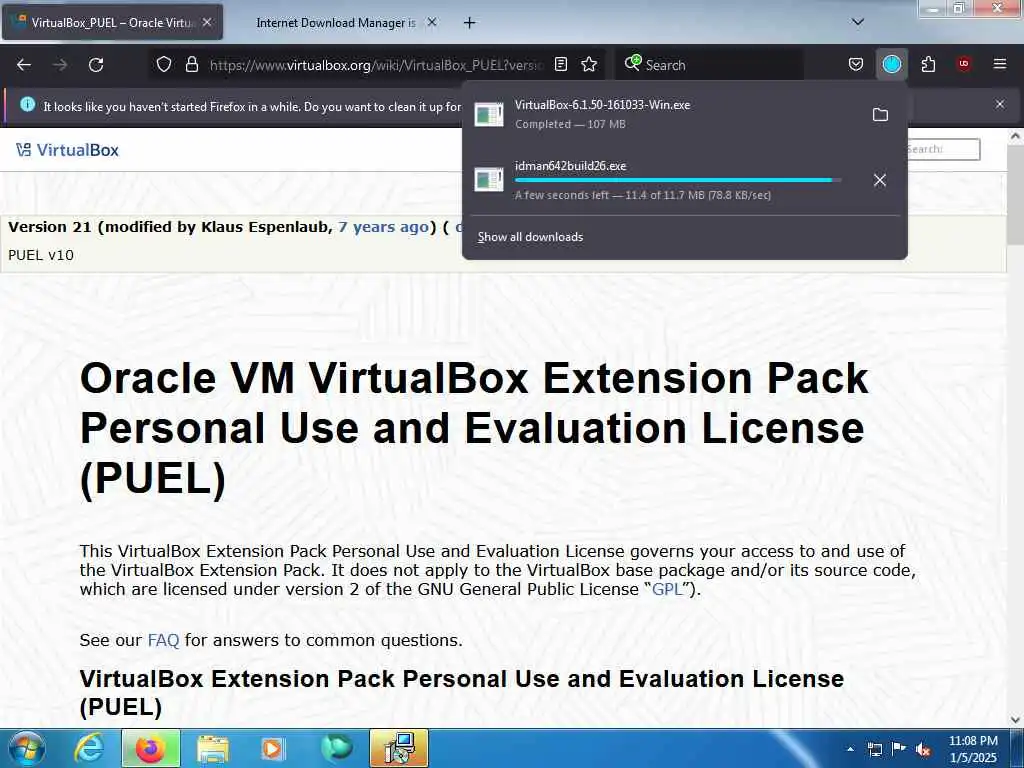Open the GPL license link
Screen dimensions: 1024x768
[667, 589]
